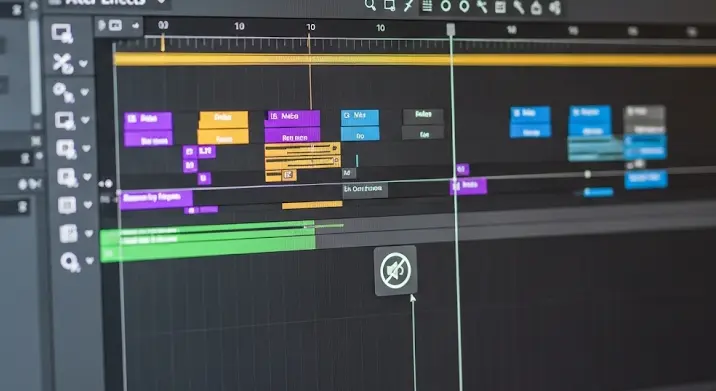The width and height of the screenshot is (716, 391).
Task: Select the teal clip among the blue clips
Action: tap(595, 149)
